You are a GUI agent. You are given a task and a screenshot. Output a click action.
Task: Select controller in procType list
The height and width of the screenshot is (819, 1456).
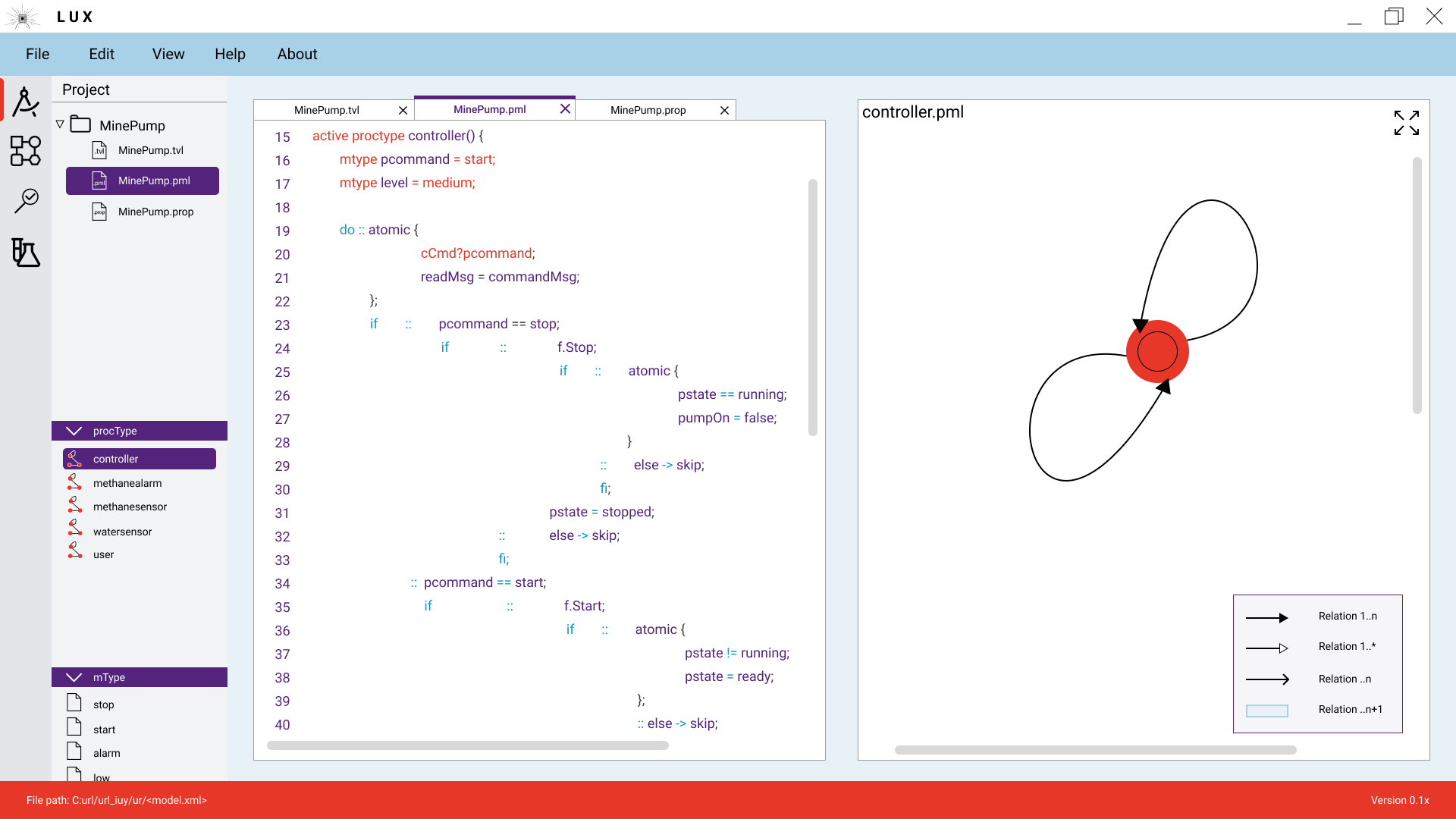140,459
